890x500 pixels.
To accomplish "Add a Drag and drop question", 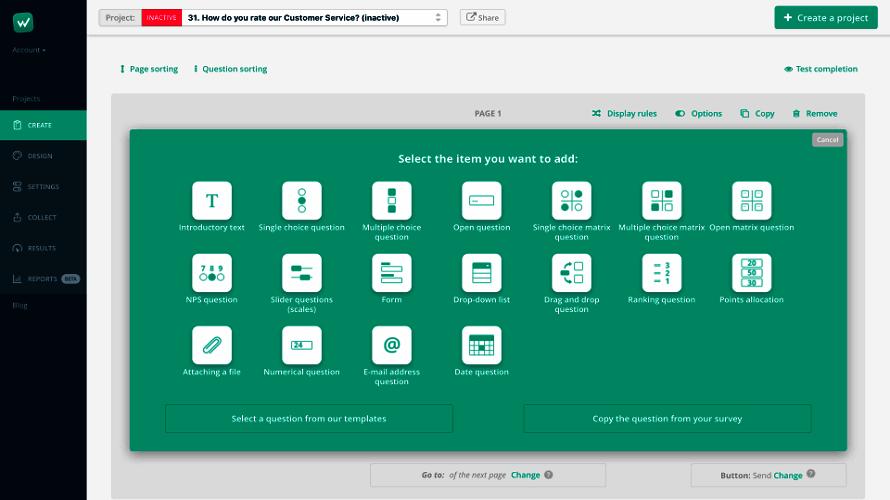I will [x=572, y=273].
